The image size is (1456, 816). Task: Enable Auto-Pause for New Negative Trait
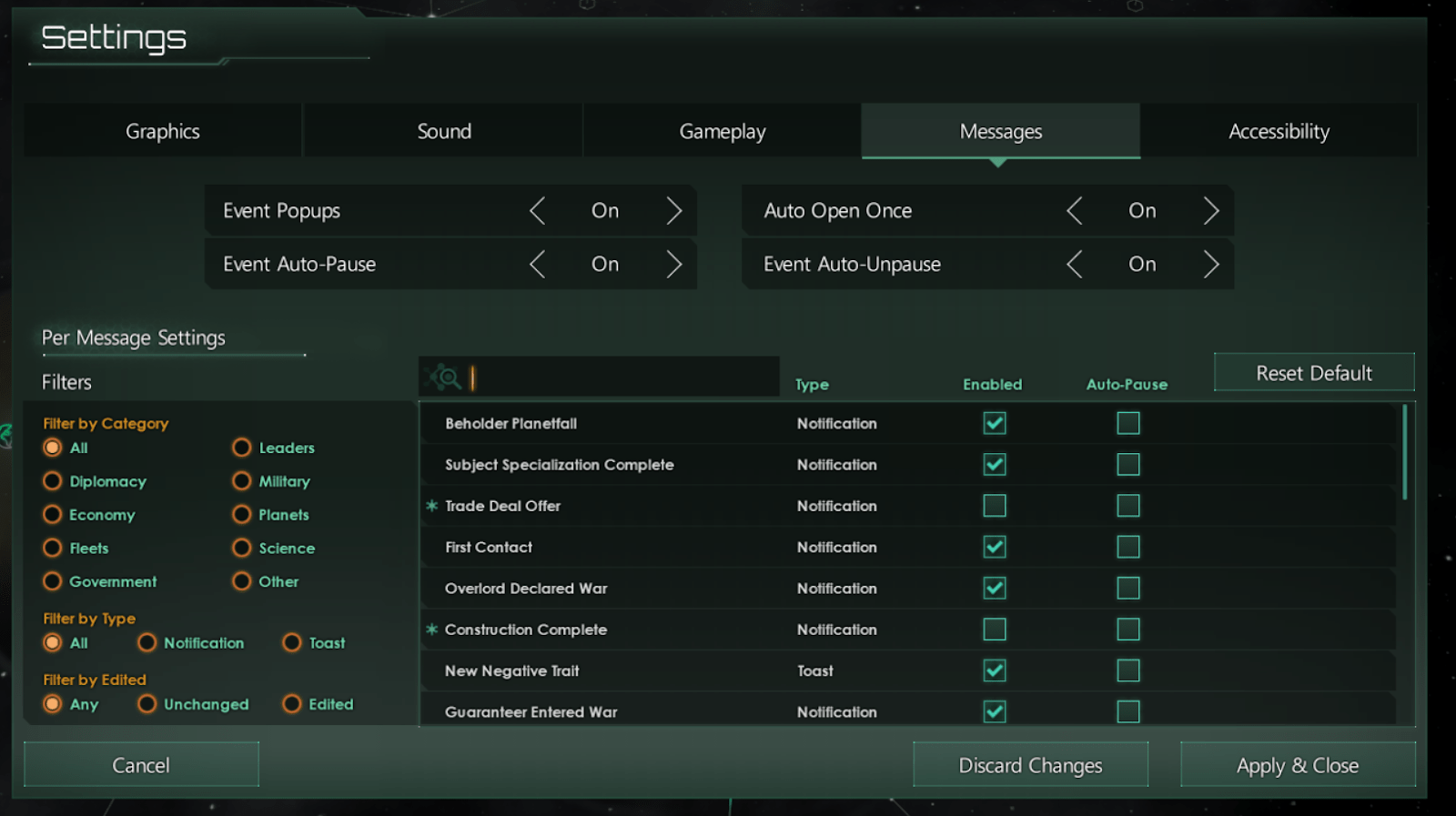(x=1128, y=670)
